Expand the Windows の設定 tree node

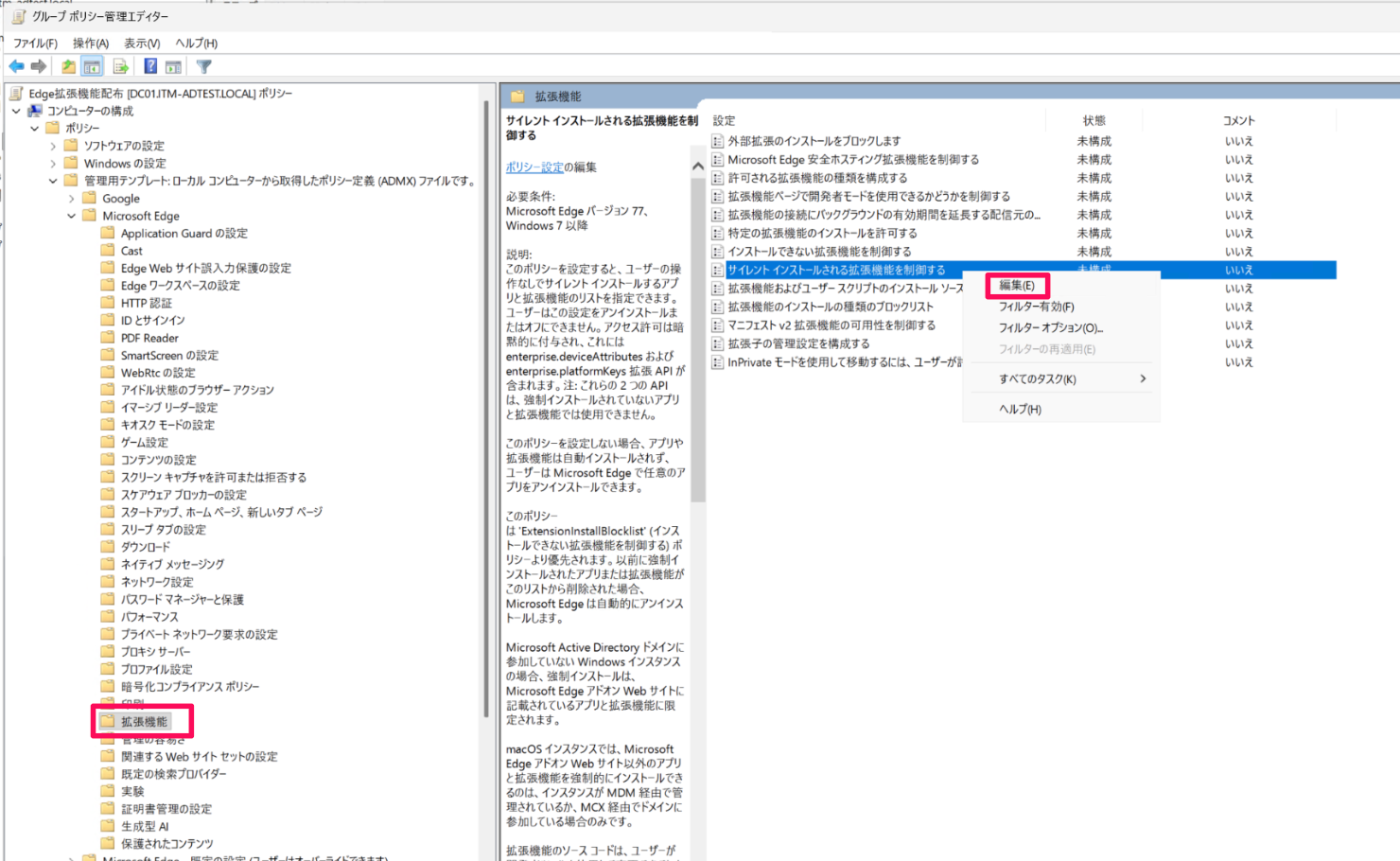[53, 164]
